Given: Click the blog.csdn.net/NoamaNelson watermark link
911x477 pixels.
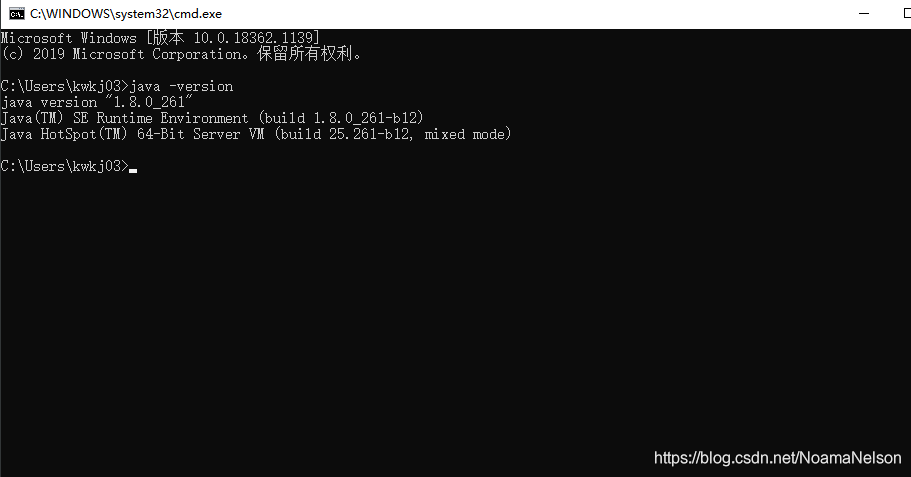Looking at the screenshot, I should [x=777, y=458].
